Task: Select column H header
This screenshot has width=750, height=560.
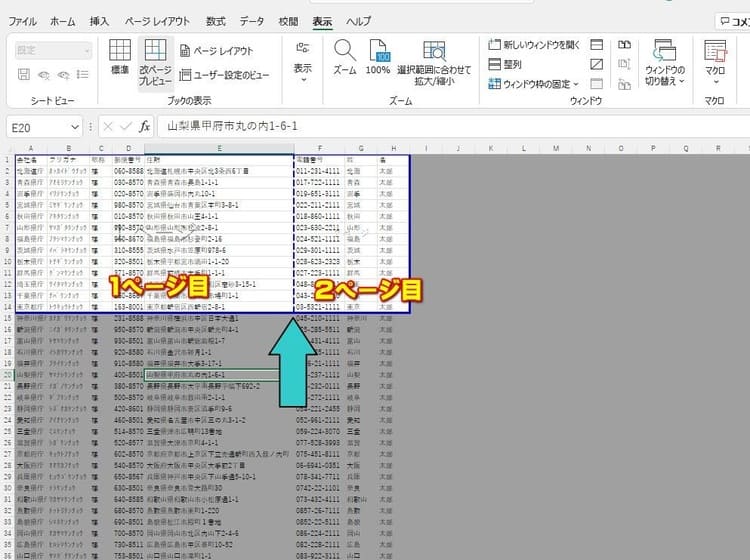Action: [394, 149]
